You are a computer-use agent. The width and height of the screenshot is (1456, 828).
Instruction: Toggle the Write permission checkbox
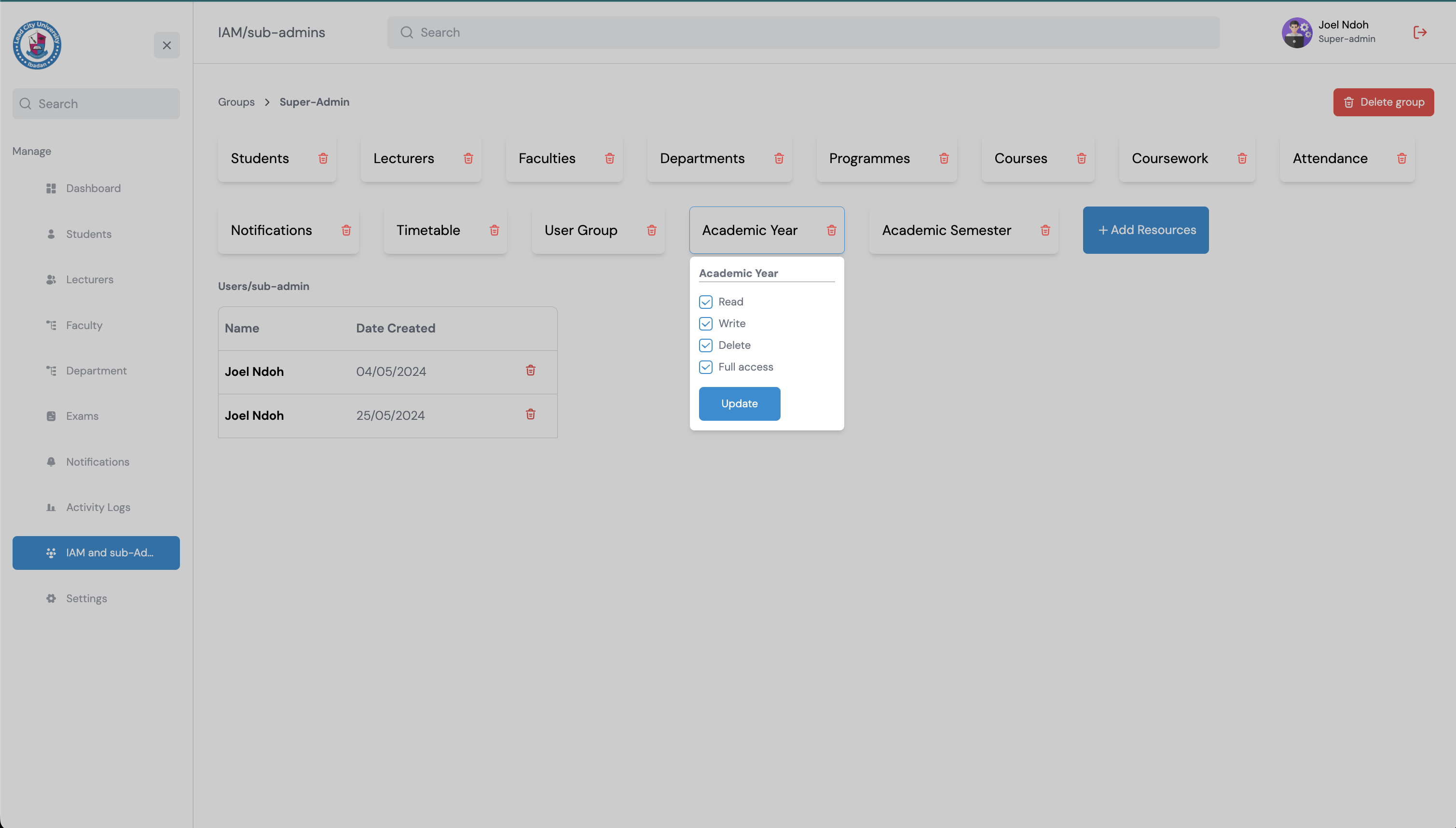(x=705, y=324)
